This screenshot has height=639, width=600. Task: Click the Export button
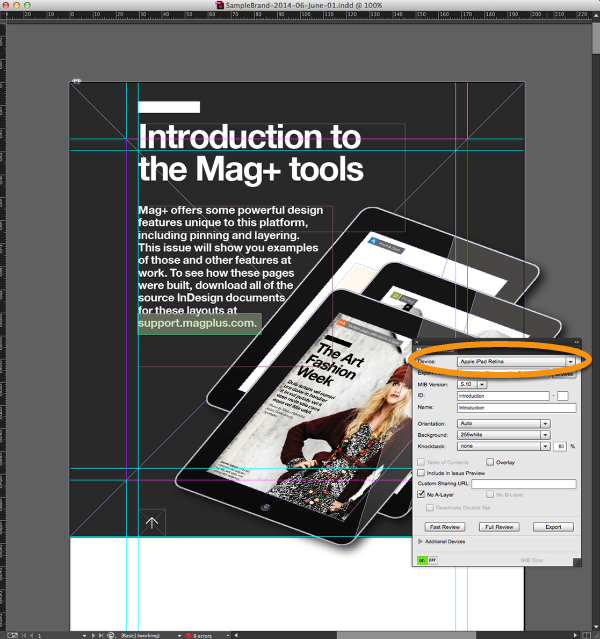coord(553,527)
